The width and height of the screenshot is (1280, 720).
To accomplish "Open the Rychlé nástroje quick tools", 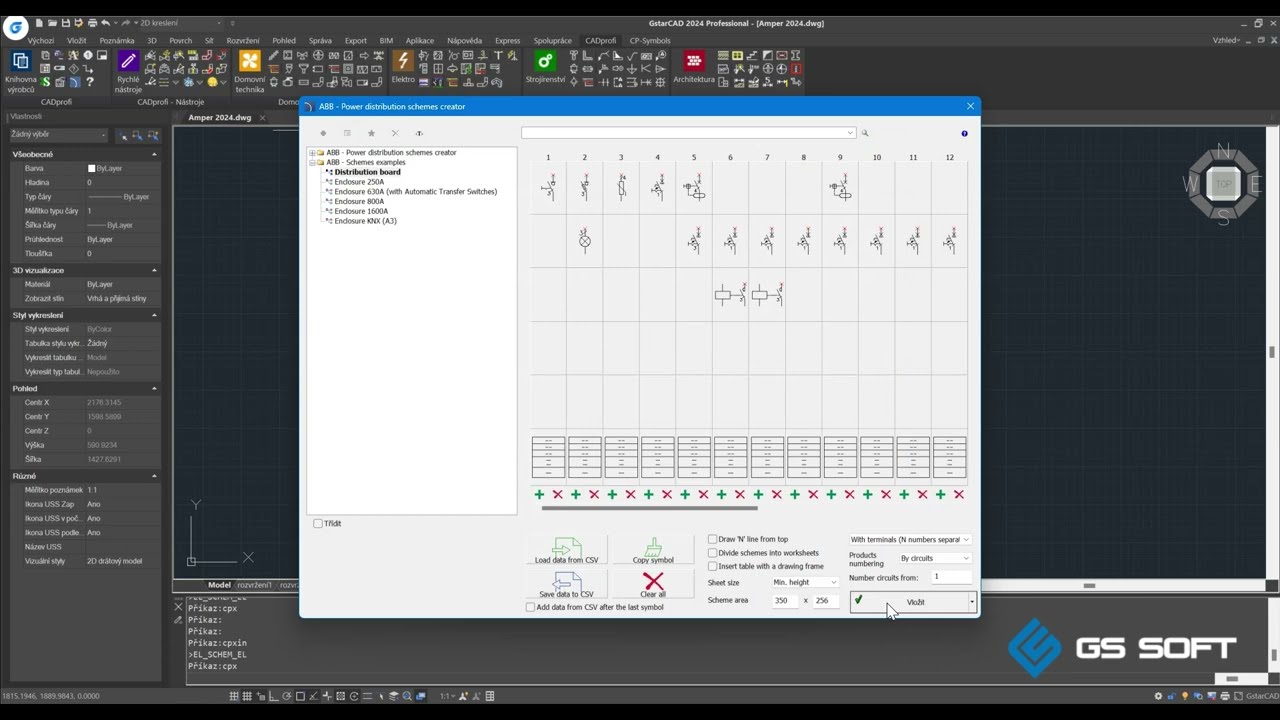I will (x=128, y=70).
